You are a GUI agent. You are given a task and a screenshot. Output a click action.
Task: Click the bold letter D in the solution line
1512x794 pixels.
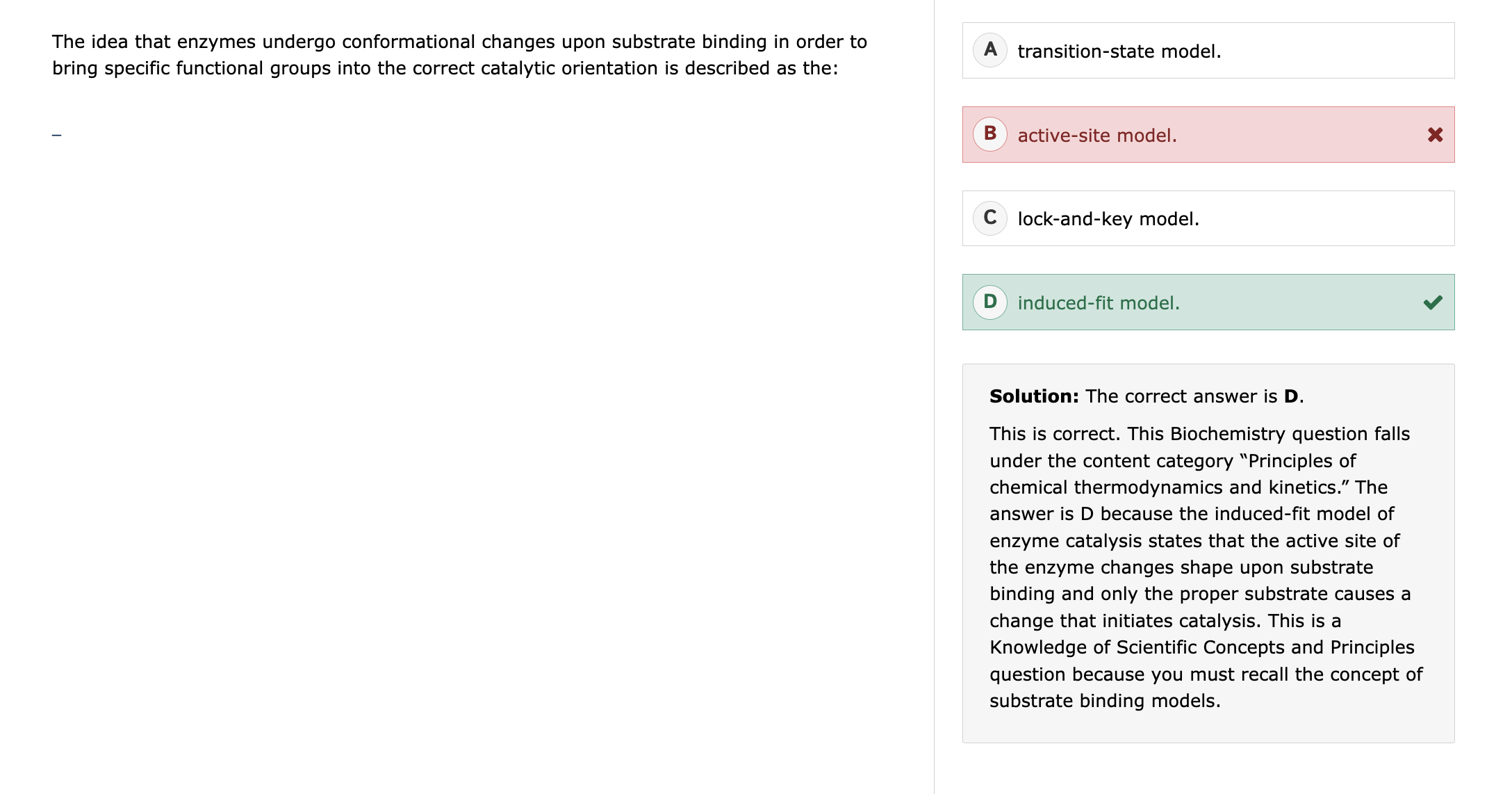[x=1291, y=396]
